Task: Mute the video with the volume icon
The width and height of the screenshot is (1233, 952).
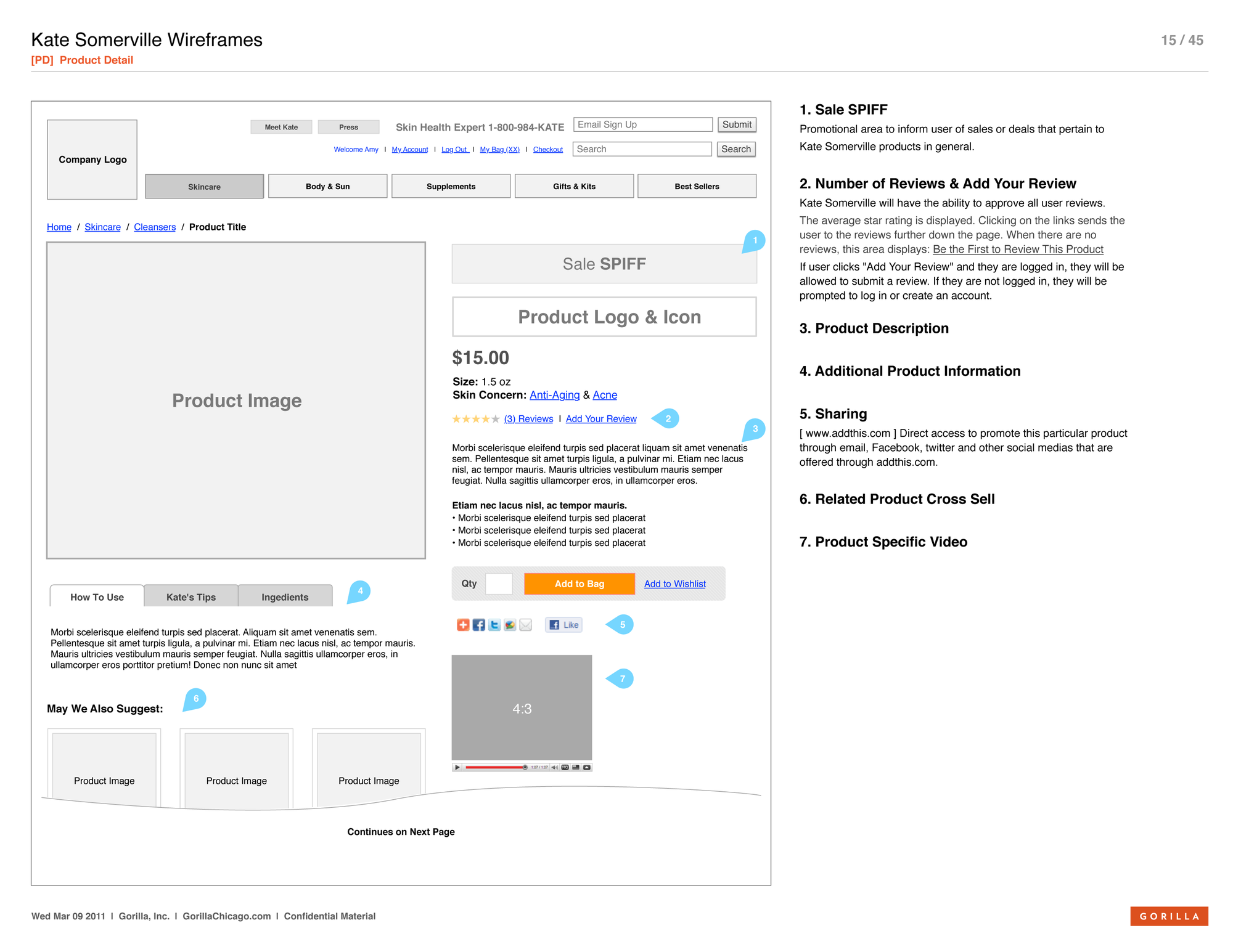Action: pyautogui.click(x=555, y=767)
